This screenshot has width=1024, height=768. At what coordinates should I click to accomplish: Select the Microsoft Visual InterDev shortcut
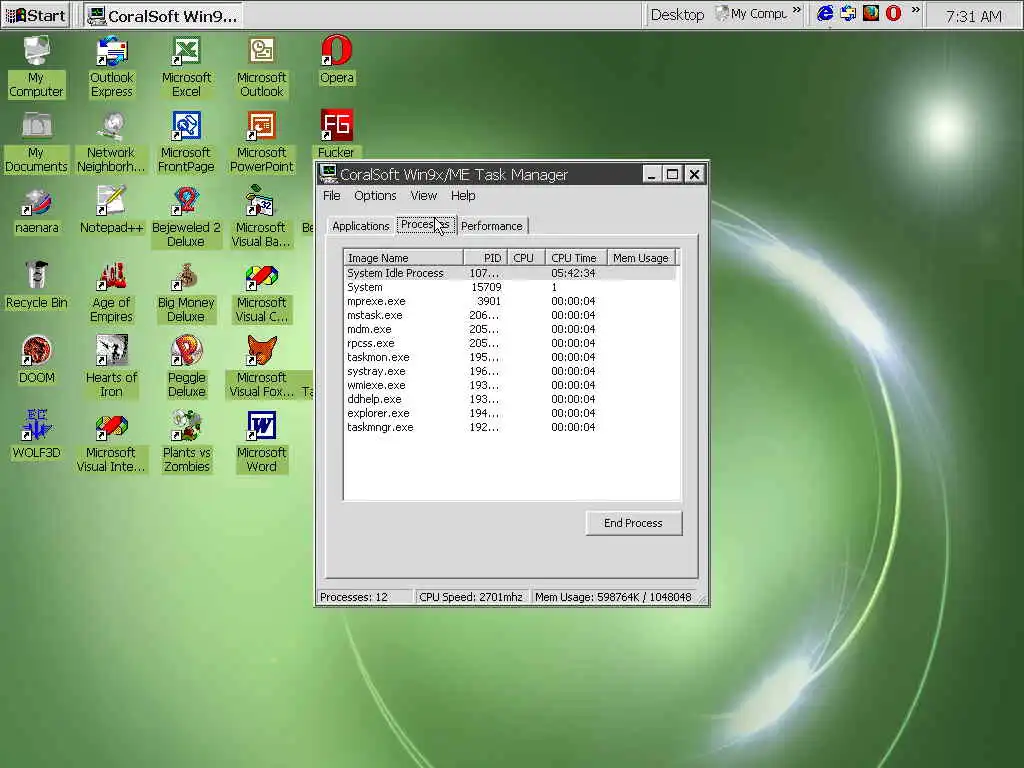point(111,442)
